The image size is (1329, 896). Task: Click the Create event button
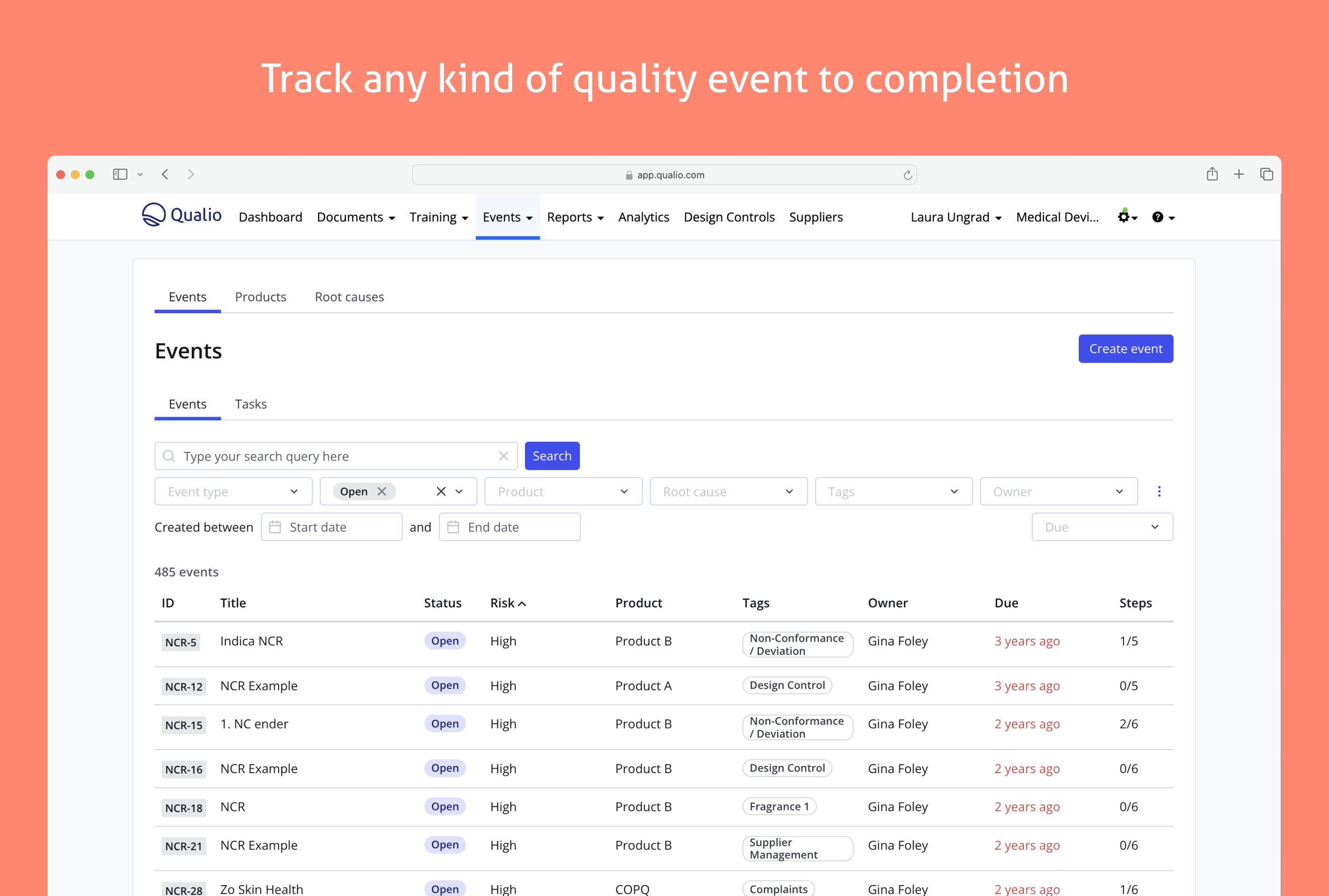coord(1125,348)
